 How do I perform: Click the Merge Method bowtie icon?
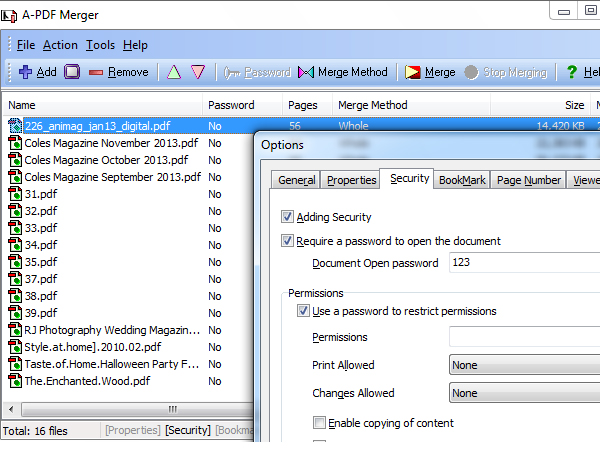(306, 72)
